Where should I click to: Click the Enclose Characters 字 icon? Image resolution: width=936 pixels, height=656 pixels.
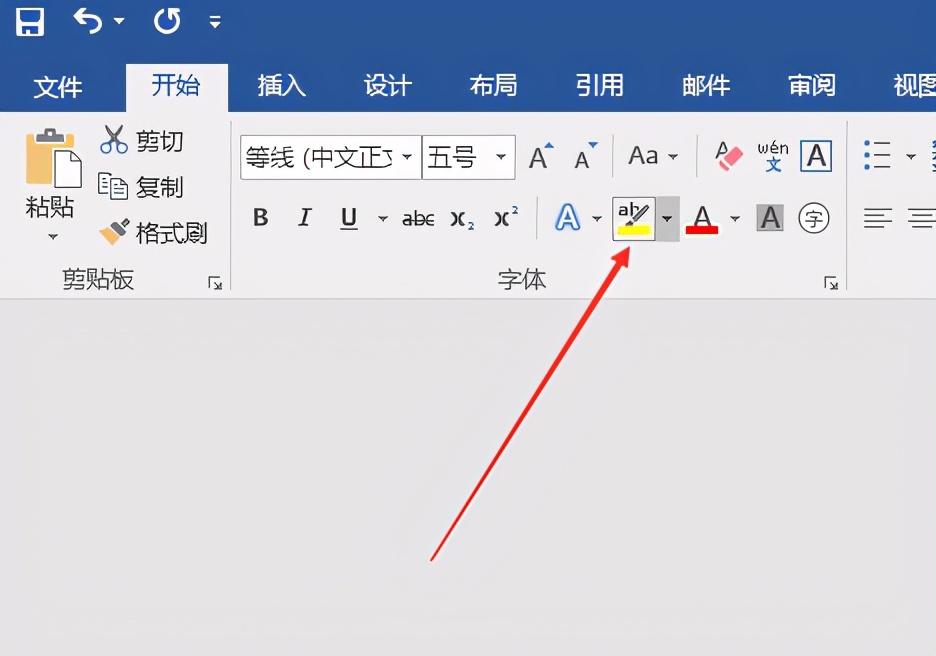pos(814,218)
